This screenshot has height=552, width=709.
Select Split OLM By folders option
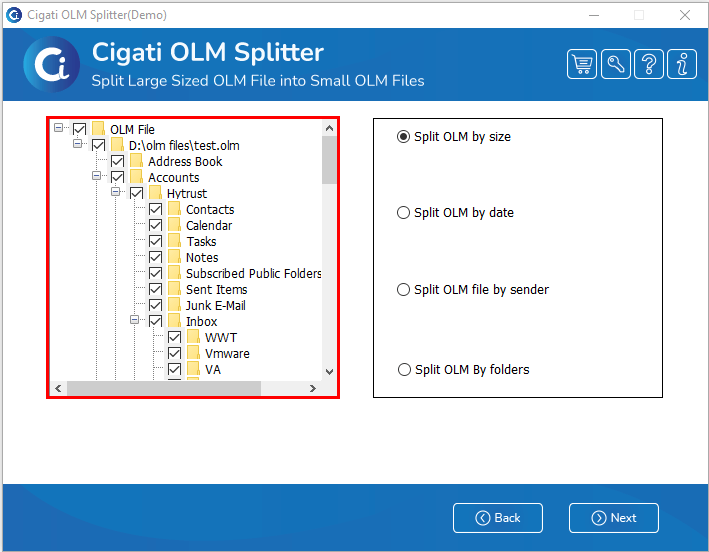click(463, 369)
